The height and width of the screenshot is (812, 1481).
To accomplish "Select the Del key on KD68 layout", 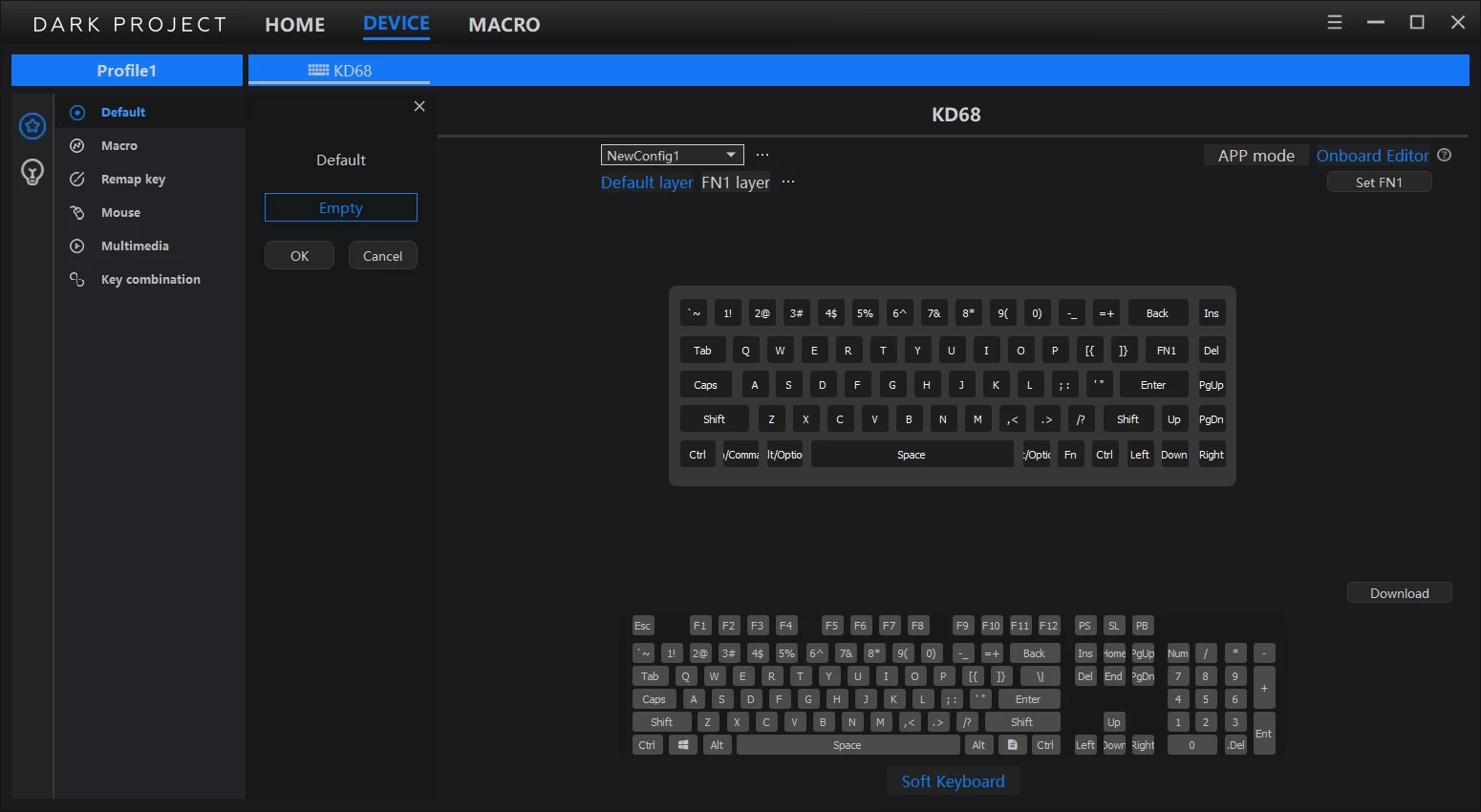I will [1212, 351].
